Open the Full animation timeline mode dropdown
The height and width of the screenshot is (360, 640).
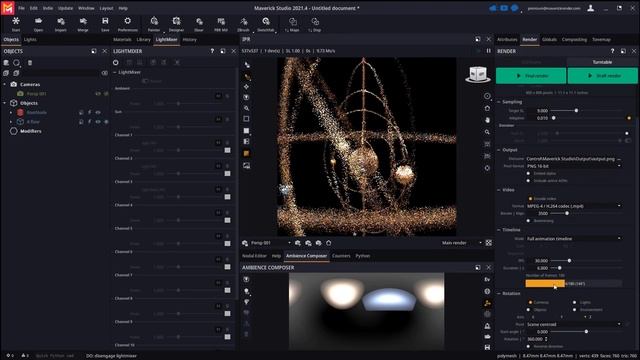(x=573, y=239)
